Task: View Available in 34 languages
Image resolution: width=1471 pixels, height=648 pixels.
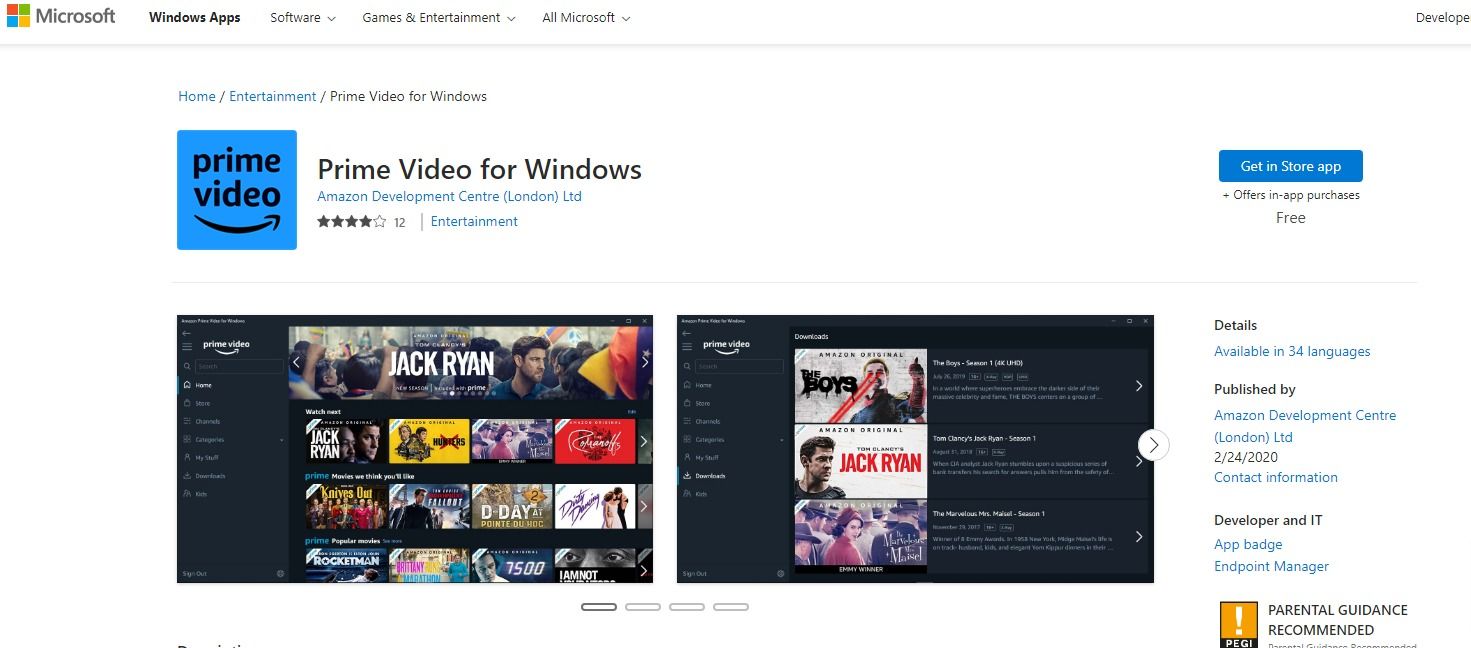Action: (1292, 351)
